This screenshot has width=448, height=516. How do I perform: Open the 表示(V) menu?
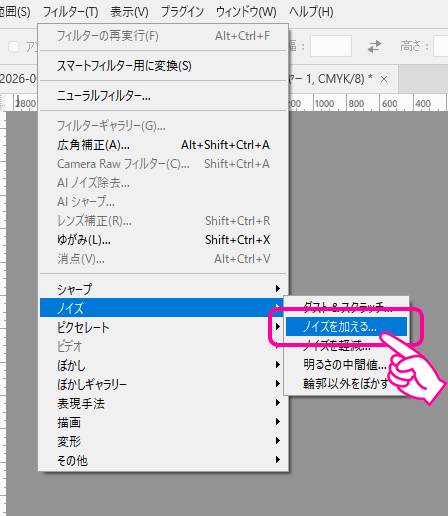point(129,12)
